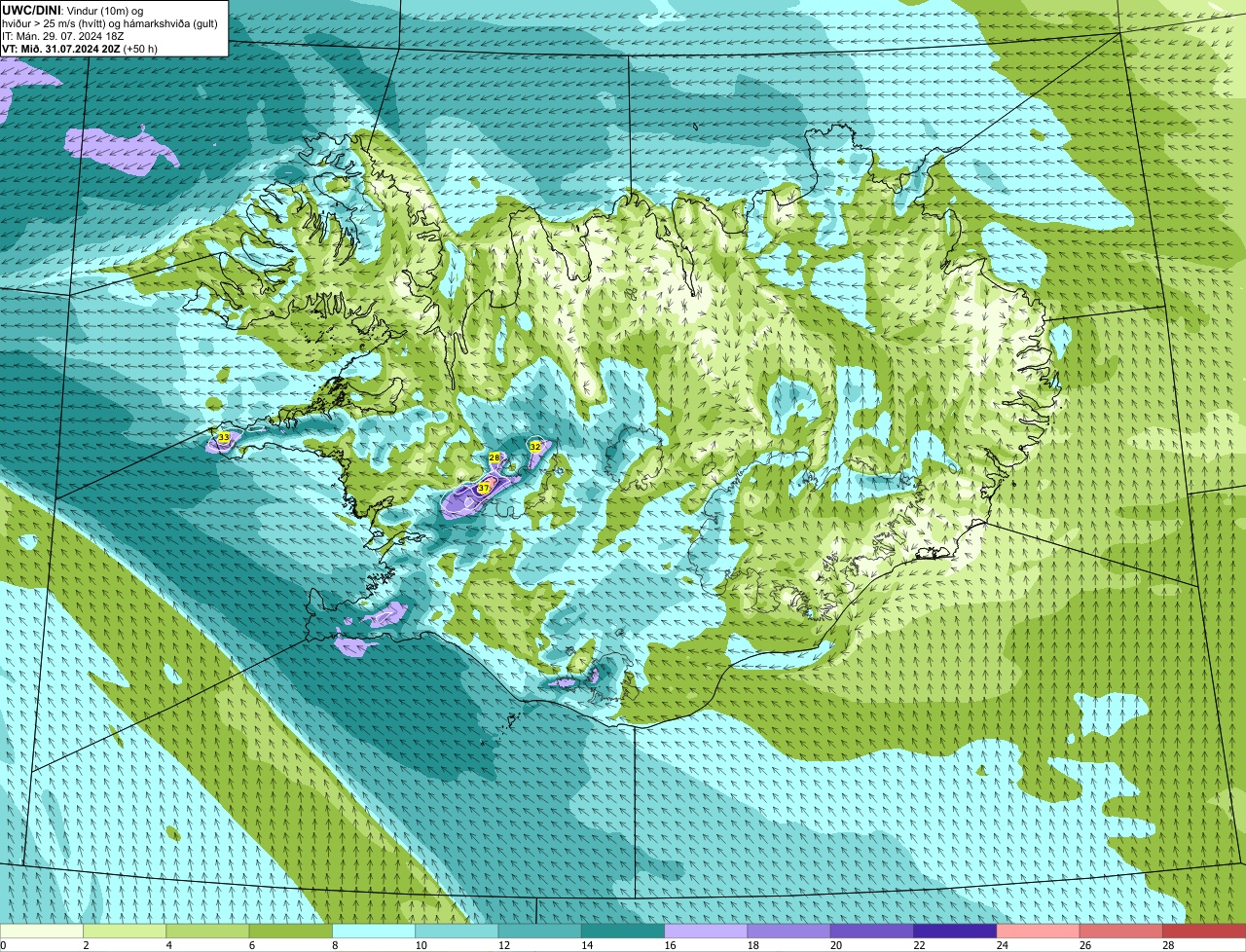The height and width of the screenshot is (952, 1246).
Task: Select the legend swatch between 0 and 2
Action: click(42, 931)
